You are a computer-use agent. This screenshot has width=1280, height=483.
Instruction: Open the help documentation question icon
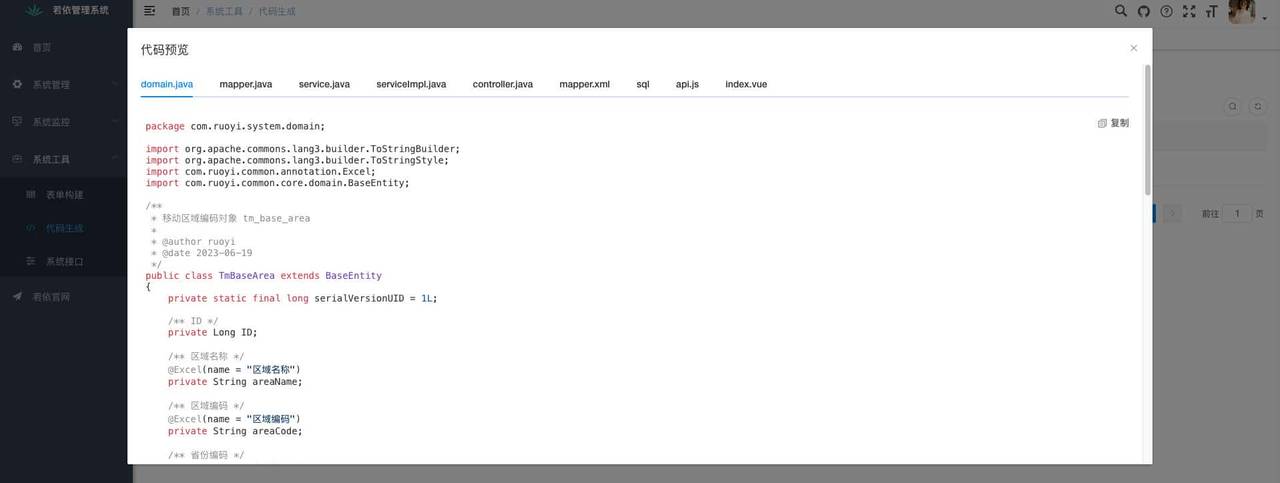pos(1166,12)
